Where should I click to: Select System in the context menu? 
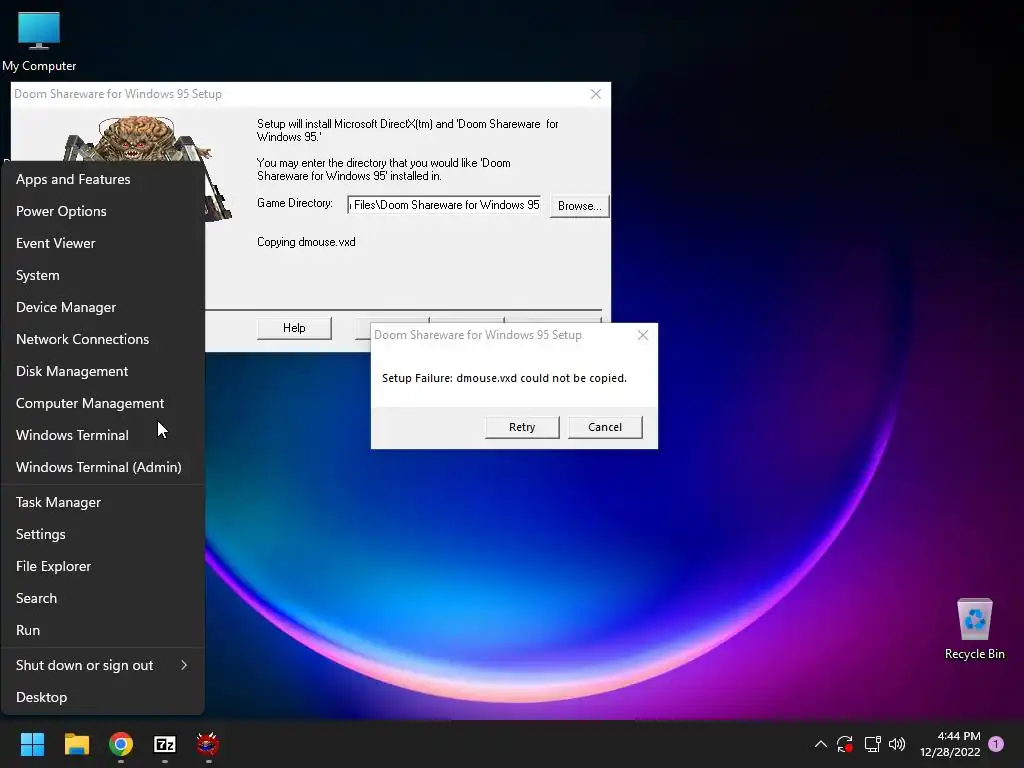(x=103, y=275)
